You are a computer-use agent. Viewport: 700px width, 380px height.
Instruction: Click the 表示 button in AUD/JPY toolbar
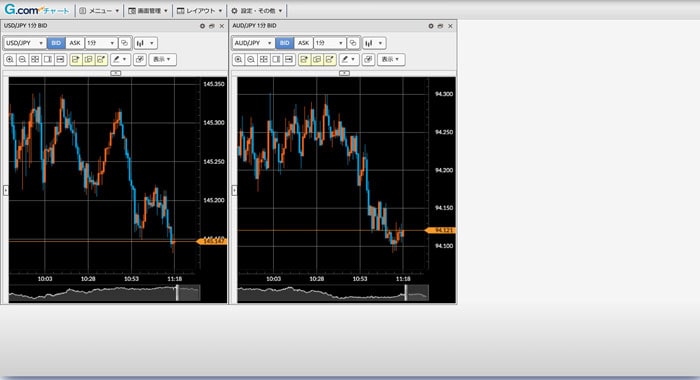[x=391, y=59]
